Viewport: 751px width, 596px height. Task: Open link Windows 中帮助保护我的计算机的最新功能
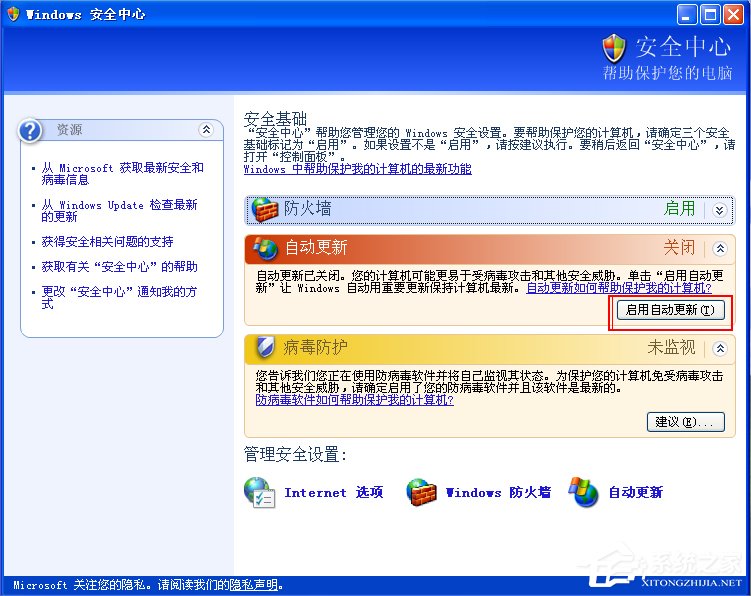coord(358,169)
